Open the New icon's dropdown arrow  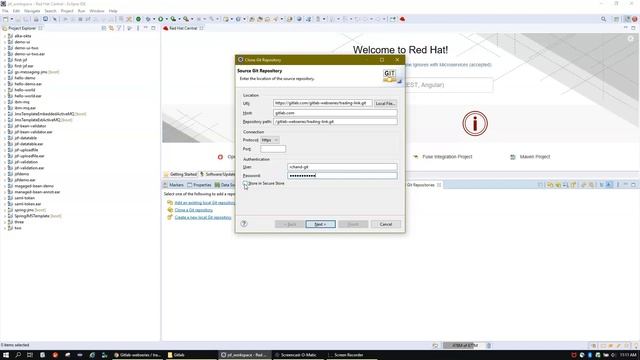11,19
